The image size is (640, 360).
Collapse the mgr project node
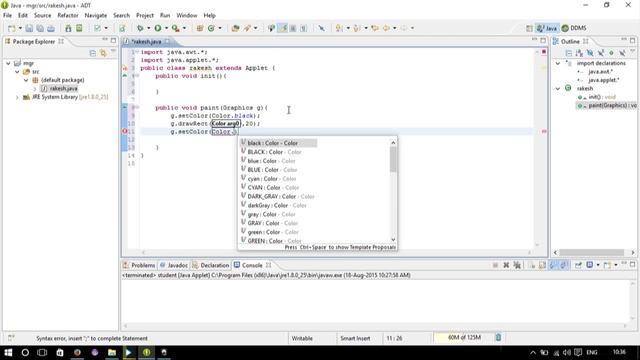tap(8, 63)
